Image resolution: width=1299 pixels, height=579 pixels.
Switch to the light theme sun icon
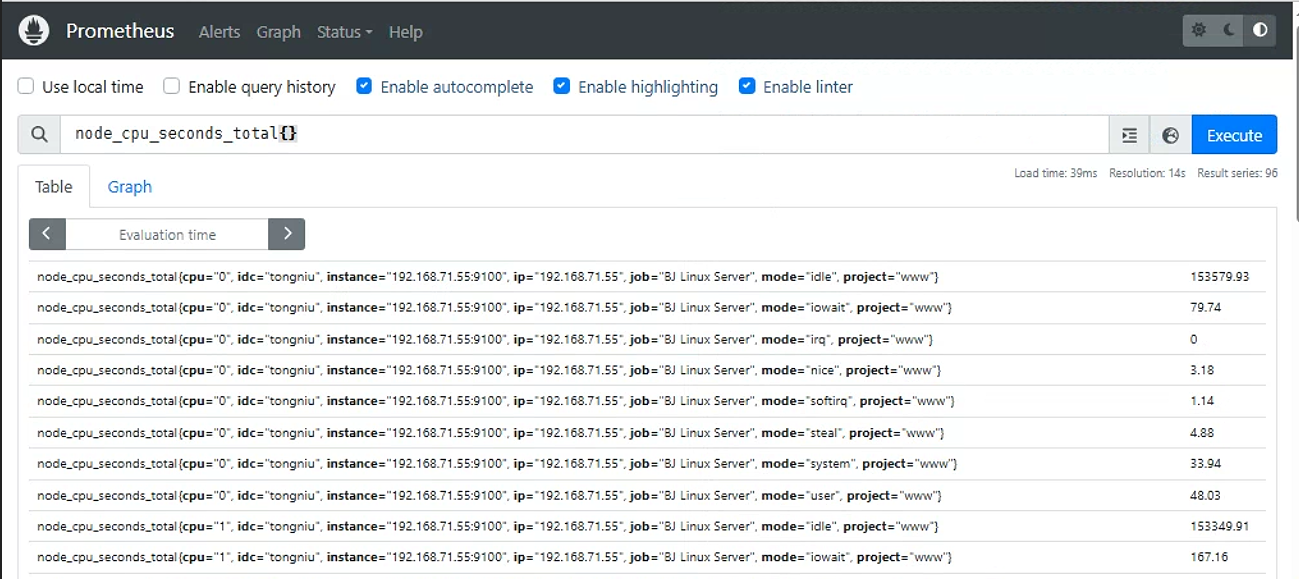tap(1199, 30)
